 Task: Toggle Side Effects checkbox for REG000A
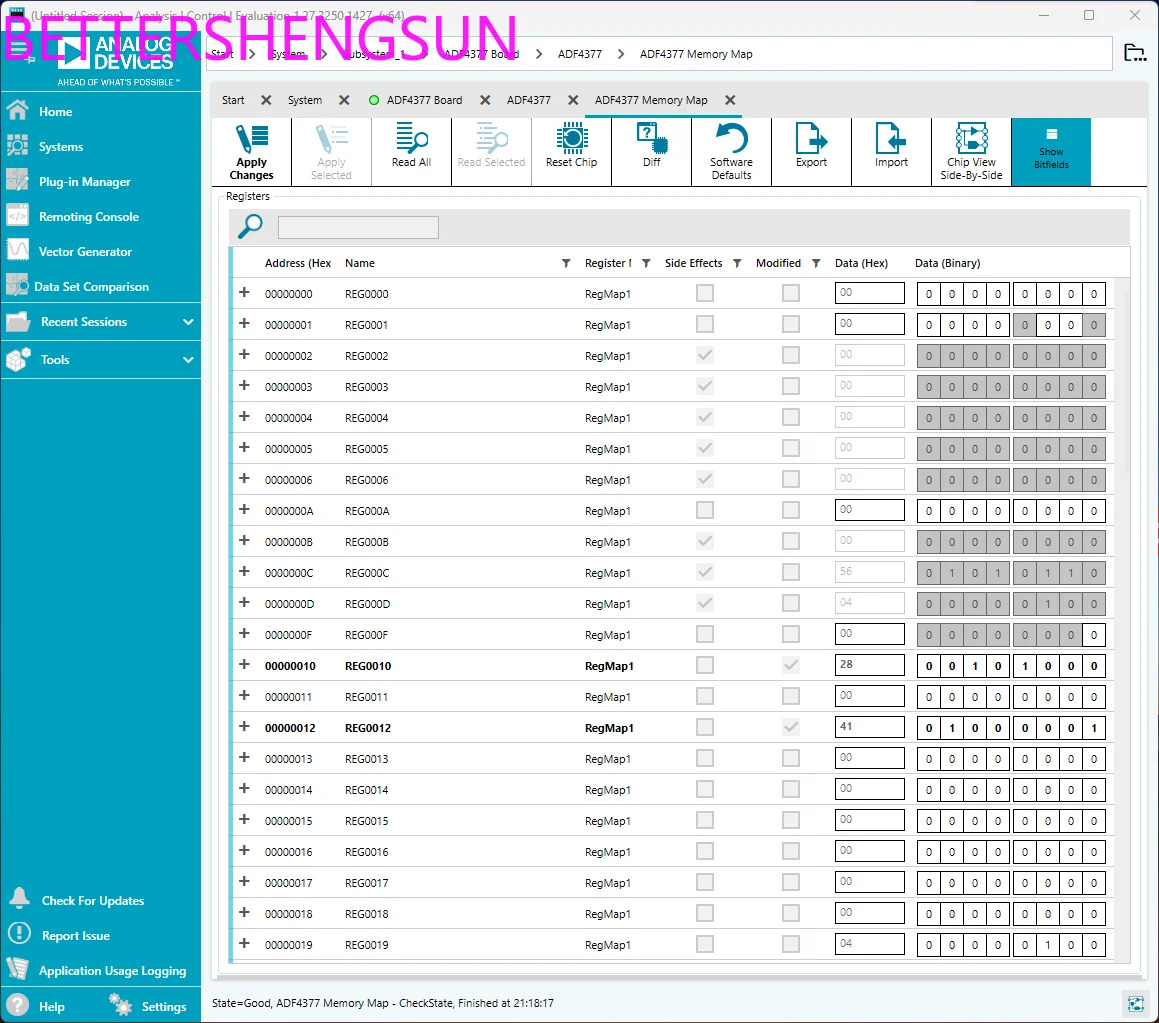pyautogui.click(x=705, y=510)
